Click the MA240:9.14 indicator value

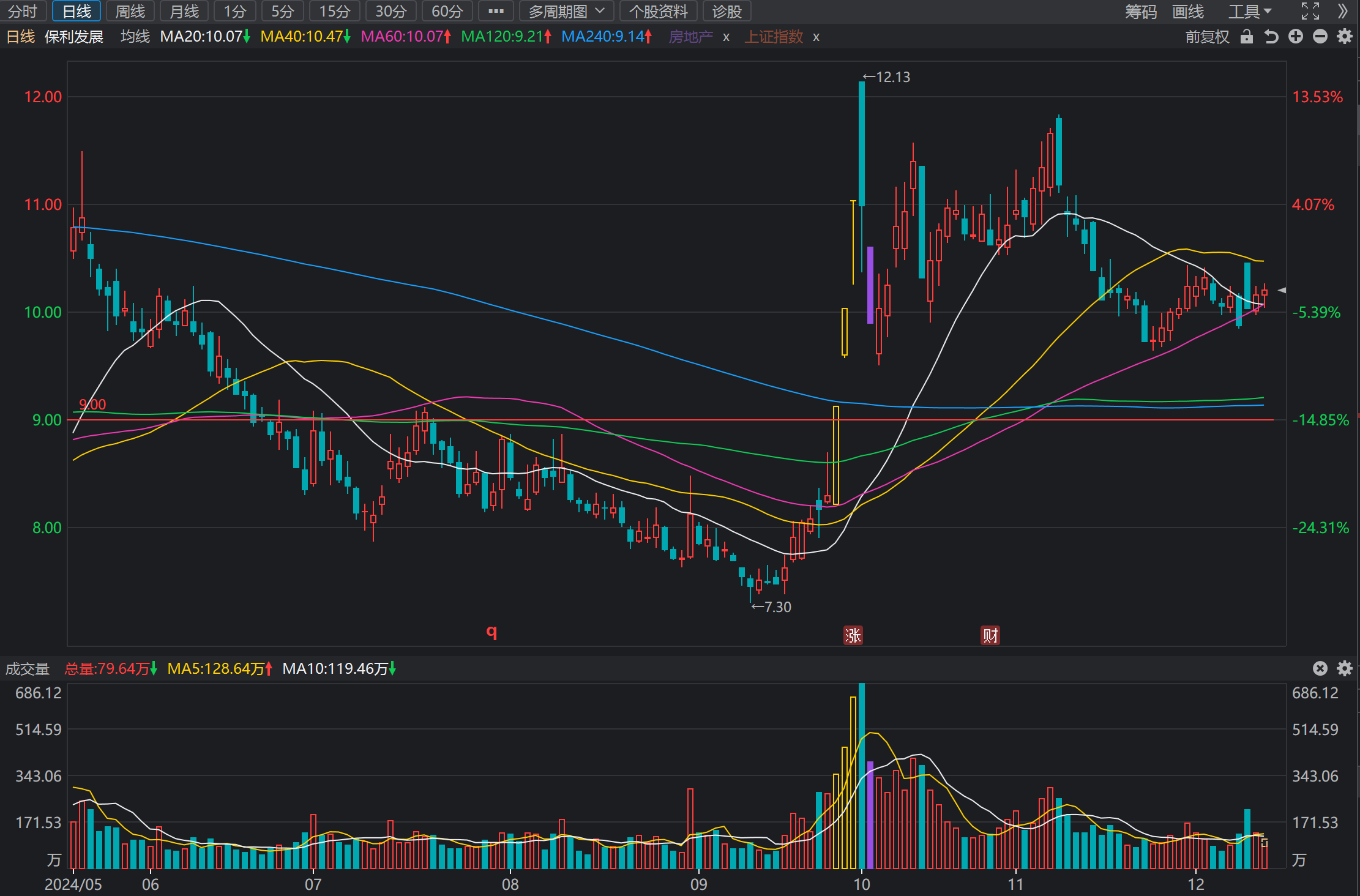607,37
